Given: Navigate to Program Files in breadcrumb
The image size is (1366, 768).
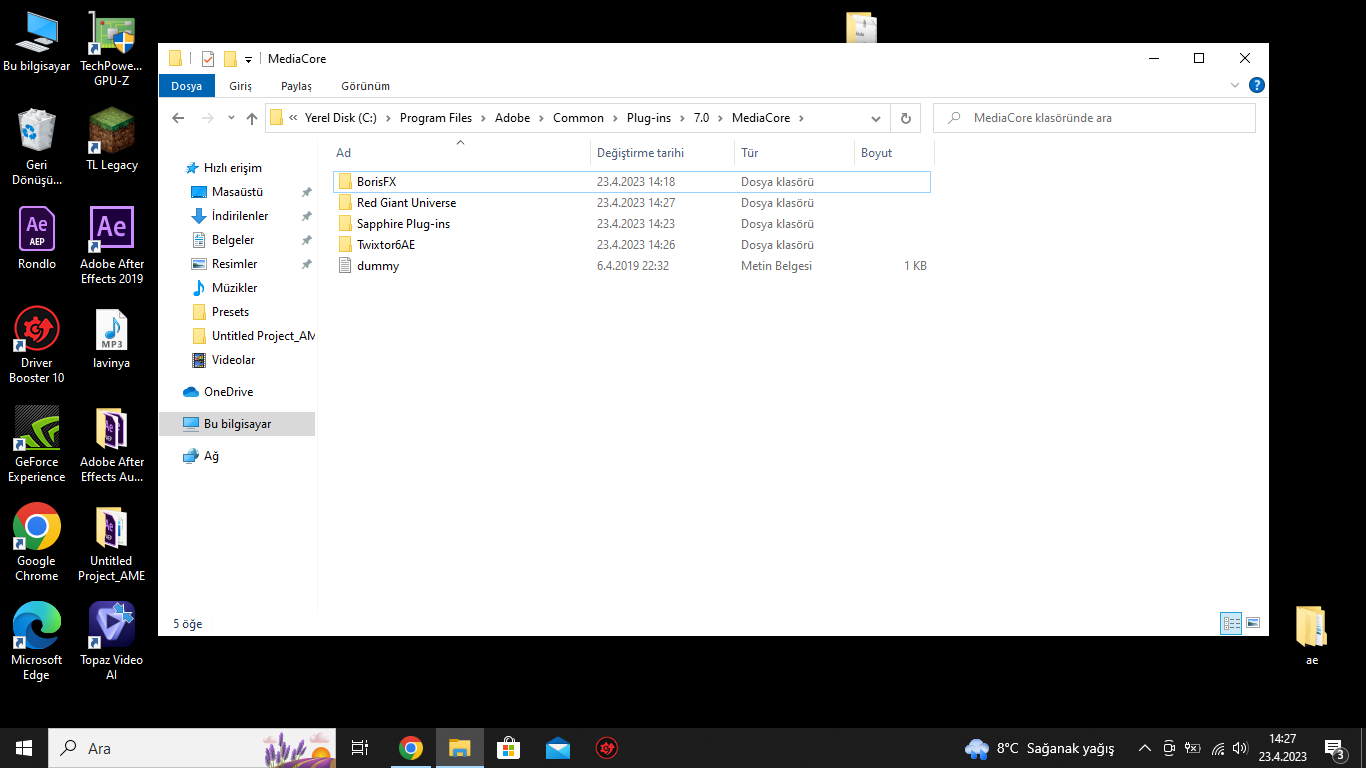Looking at the screenshot, I should tap(435, 118).
